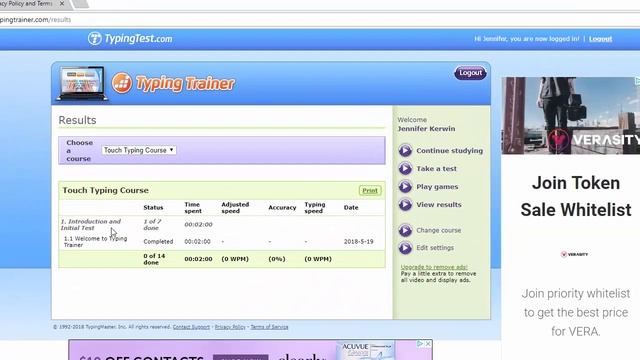Click the Play games arrow icon

click(405, 187)
